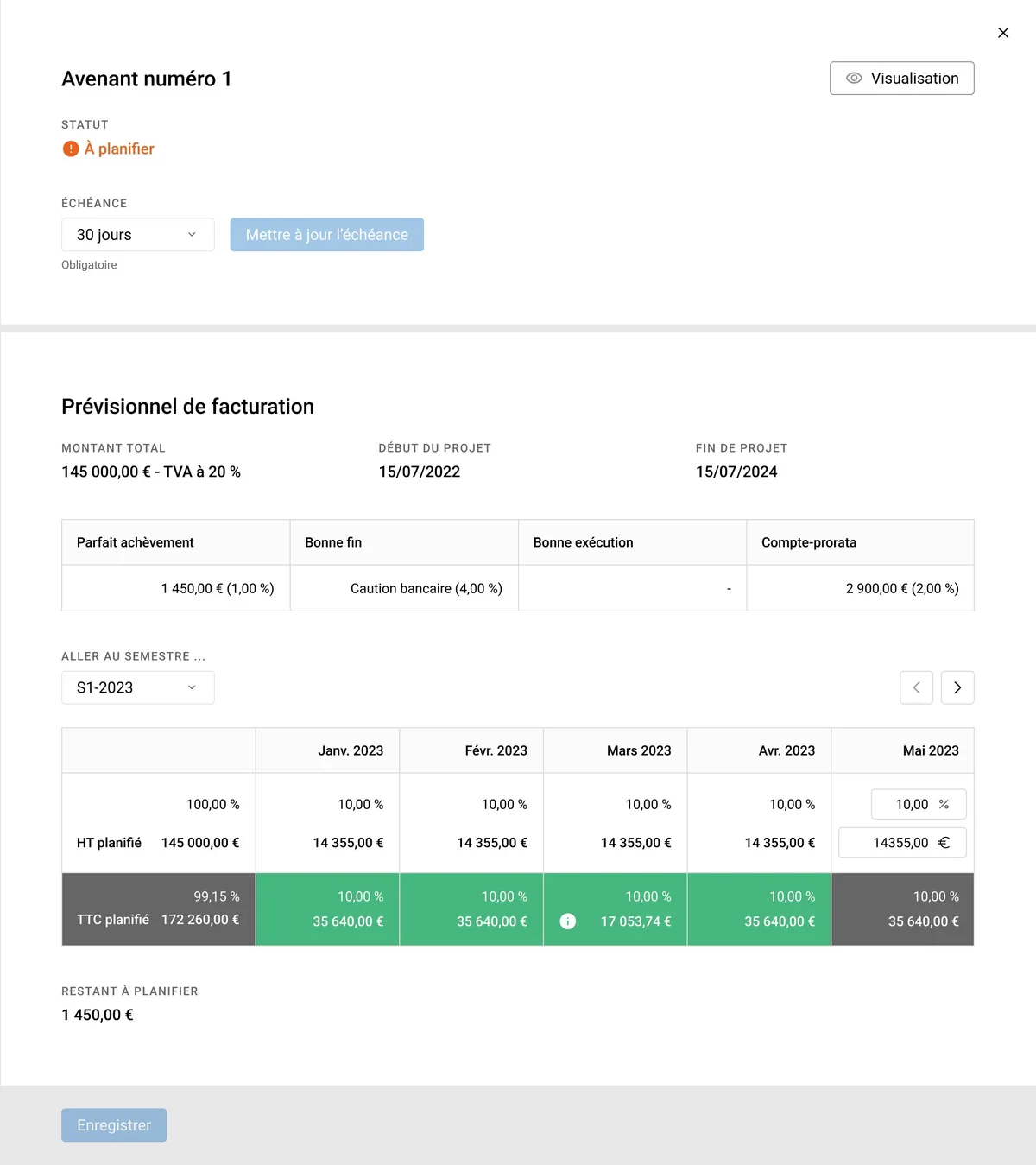Viewport: 1036px width, 1165px height.
Task: Click the Mai 2023 grey TTC cell
Action: [x=902, y=909]
